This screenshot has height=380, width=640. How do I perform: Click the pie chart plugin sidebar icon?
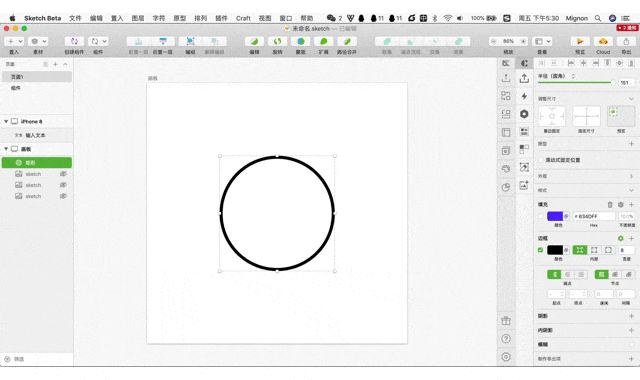pyautogui.click(x=506, y=187)
